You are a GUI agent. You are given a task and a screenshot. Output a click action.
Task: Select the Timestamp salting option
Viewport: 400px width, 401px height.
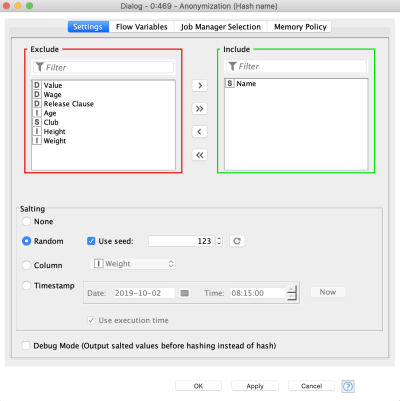pos(26,286)
